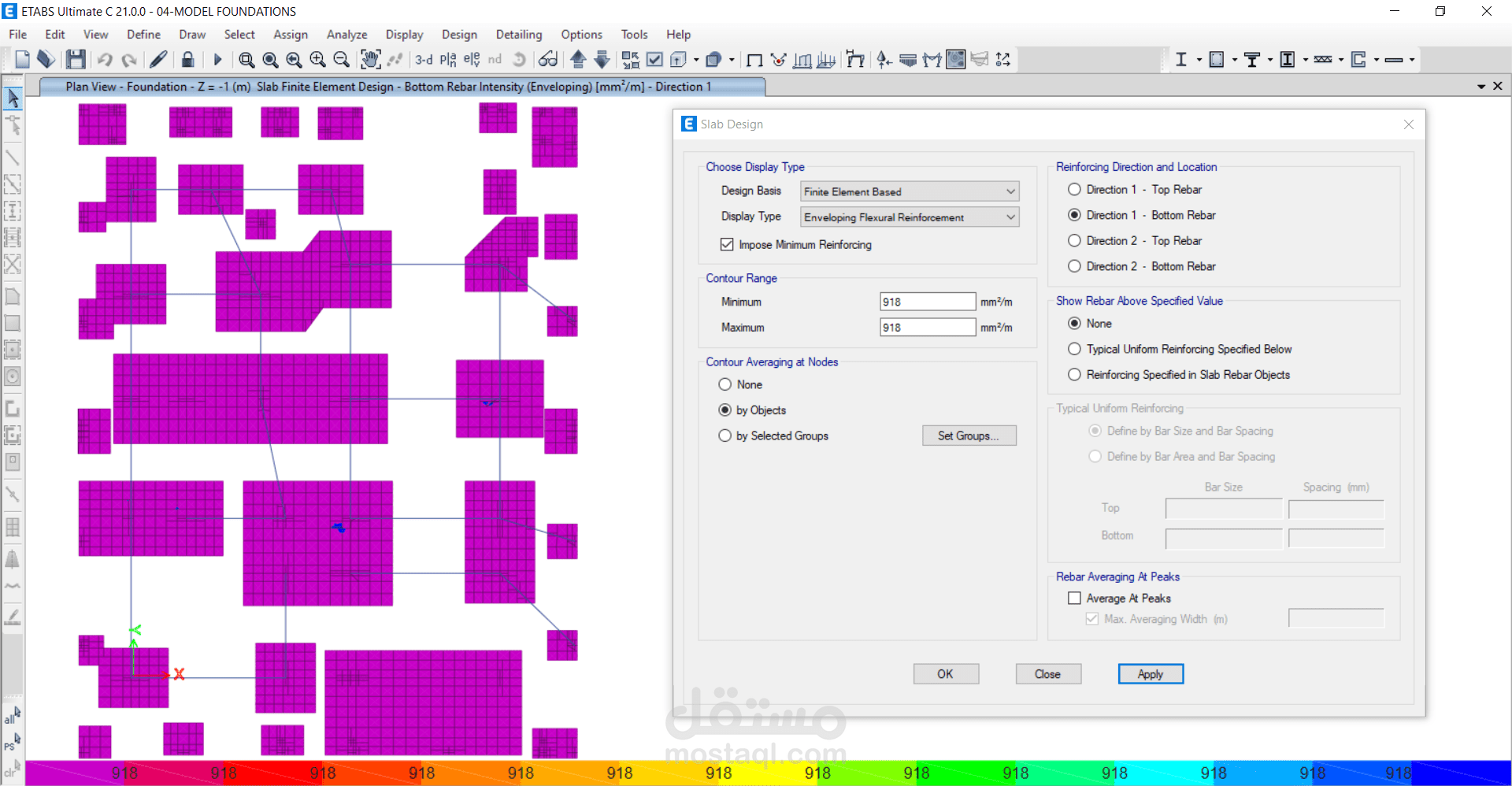The image size is (1512, 786).
Task: Open the Analyze menu
Action: [x=347, y=35]
